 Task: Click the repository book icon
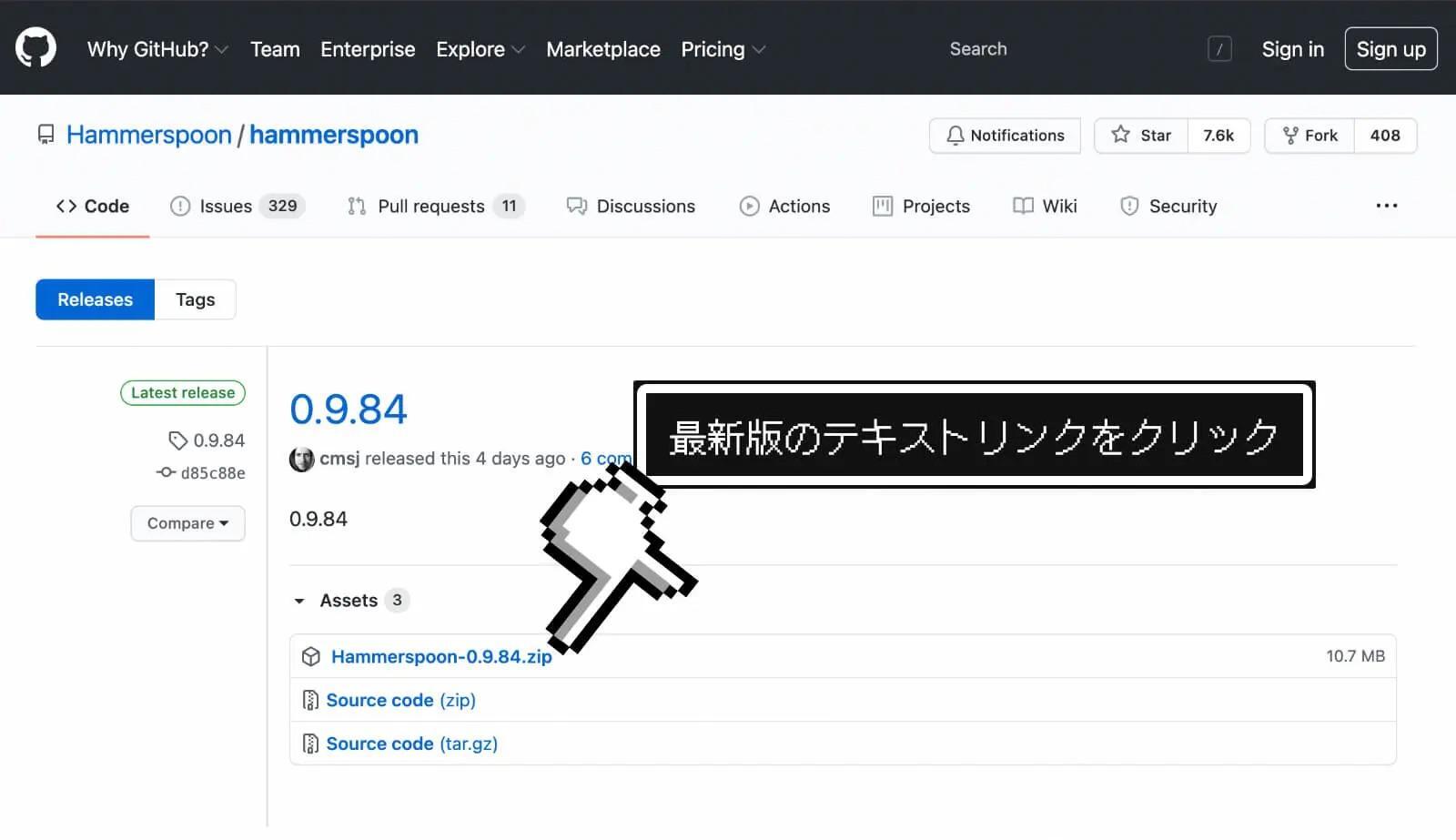click(x=45, y=135)
